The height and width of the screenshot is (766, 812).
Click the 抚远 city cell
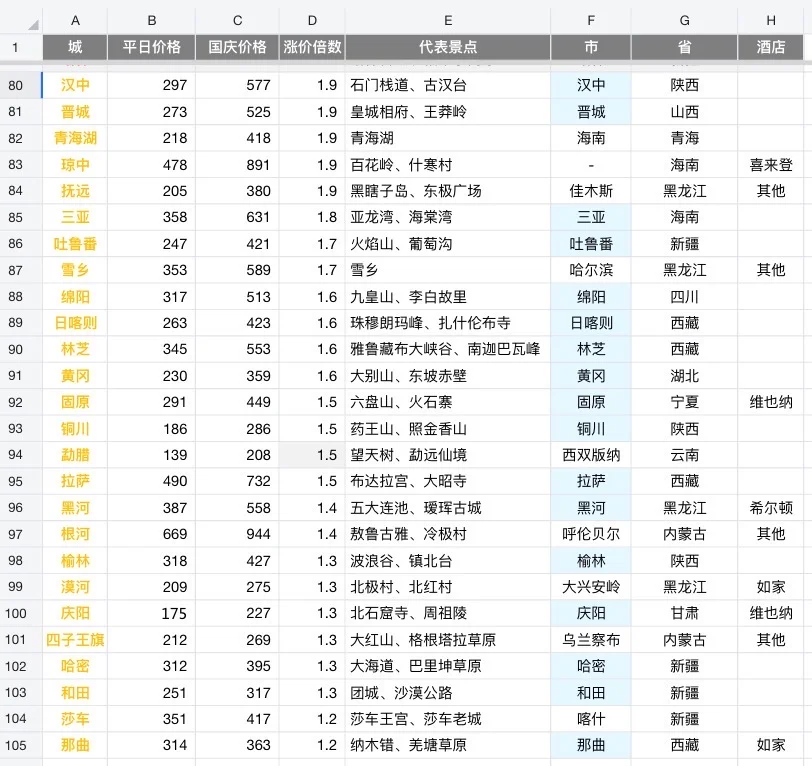[75, 191]
